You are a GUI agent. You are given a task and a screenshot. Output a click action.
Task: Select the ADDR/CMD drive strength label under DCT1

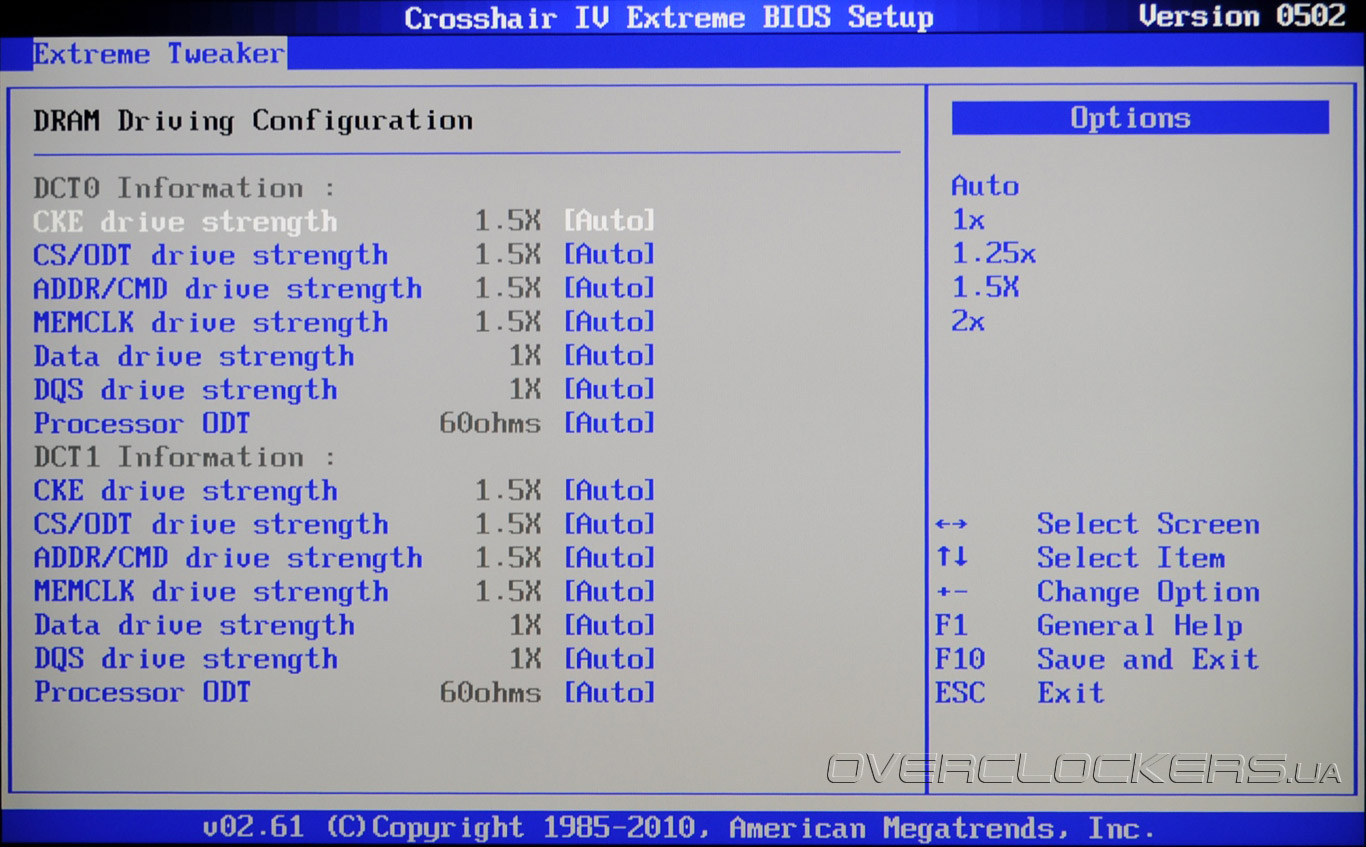[228, 558]
